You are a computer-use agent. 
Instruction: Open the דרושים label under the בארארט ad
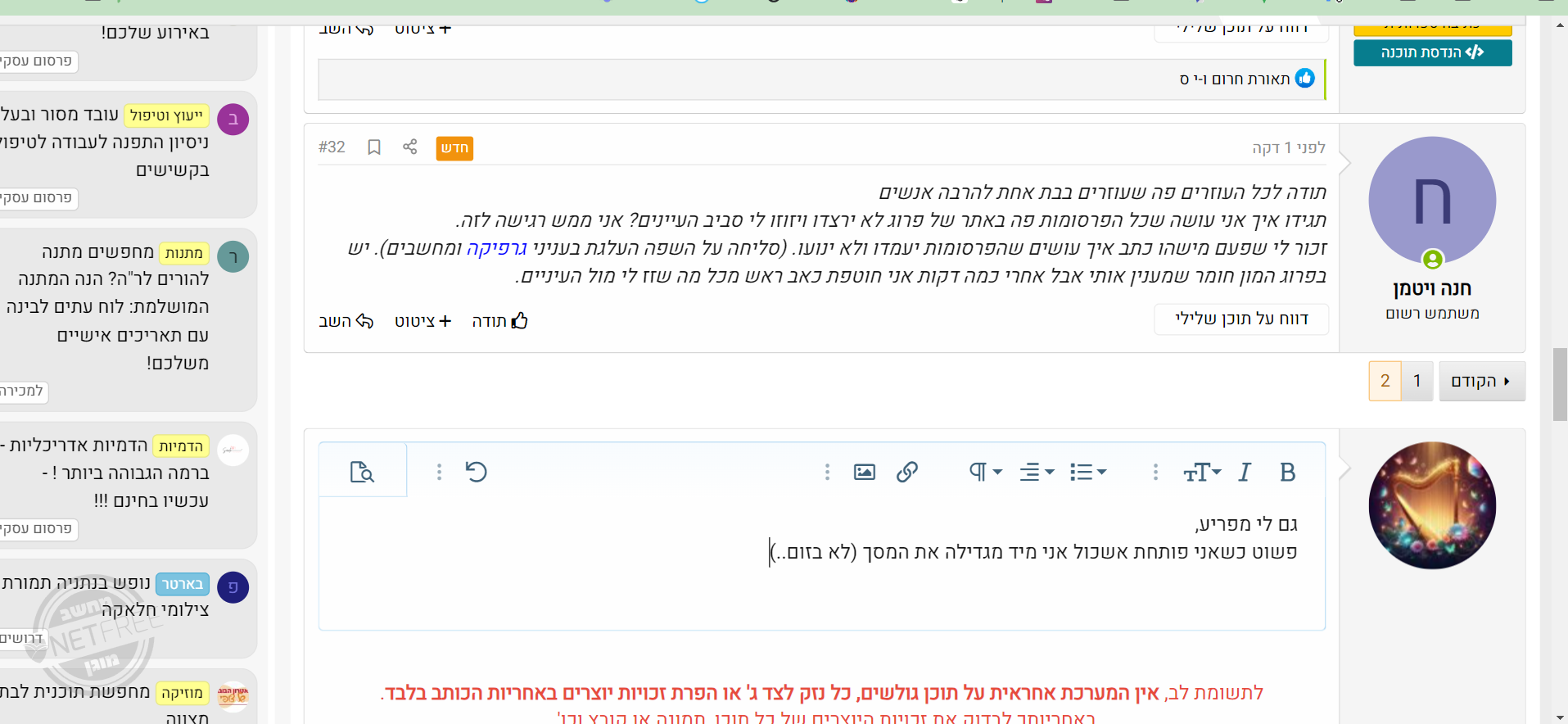pos(22,638)
